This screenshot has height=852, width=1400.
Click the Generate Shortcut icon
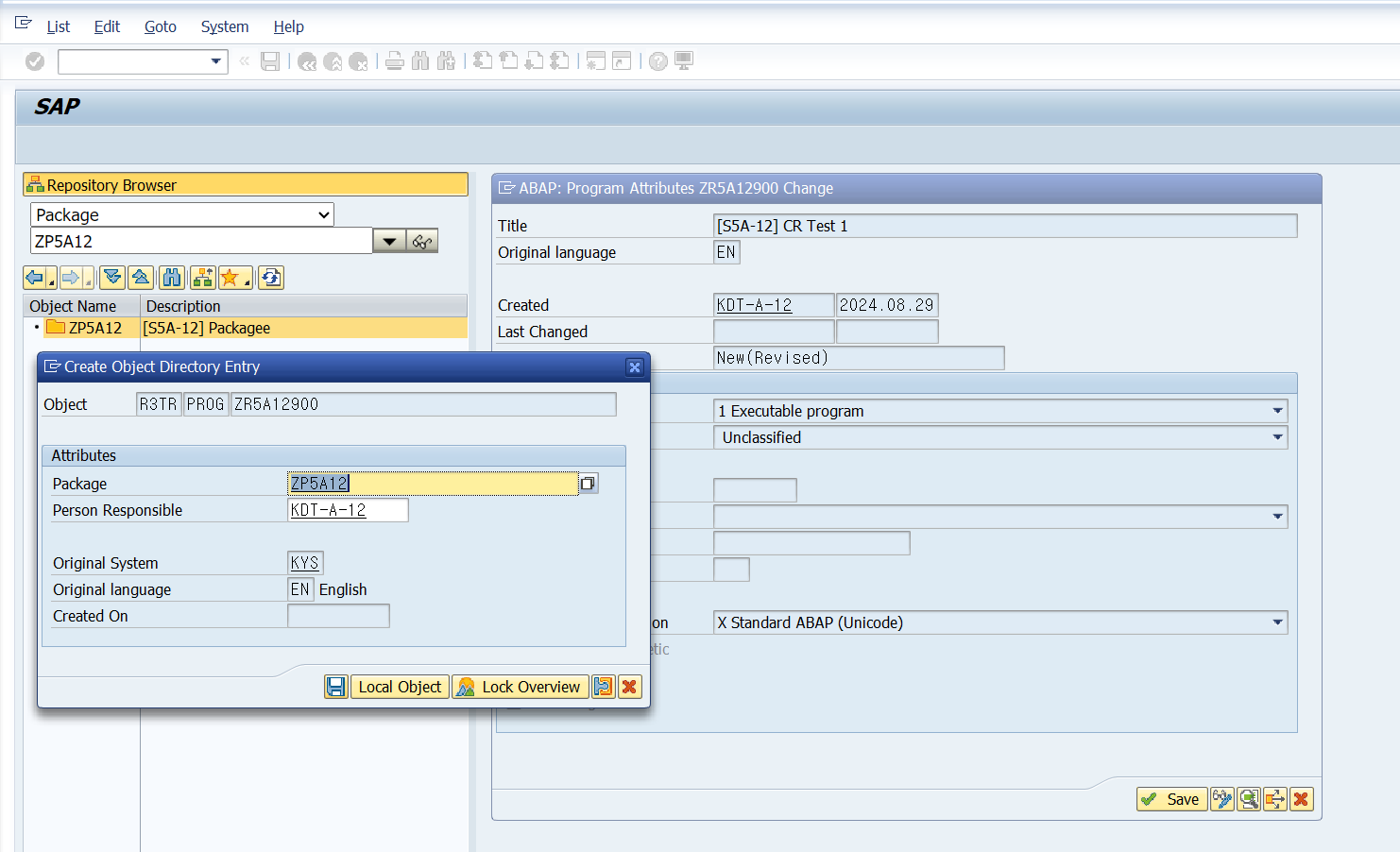pos(622,61)
